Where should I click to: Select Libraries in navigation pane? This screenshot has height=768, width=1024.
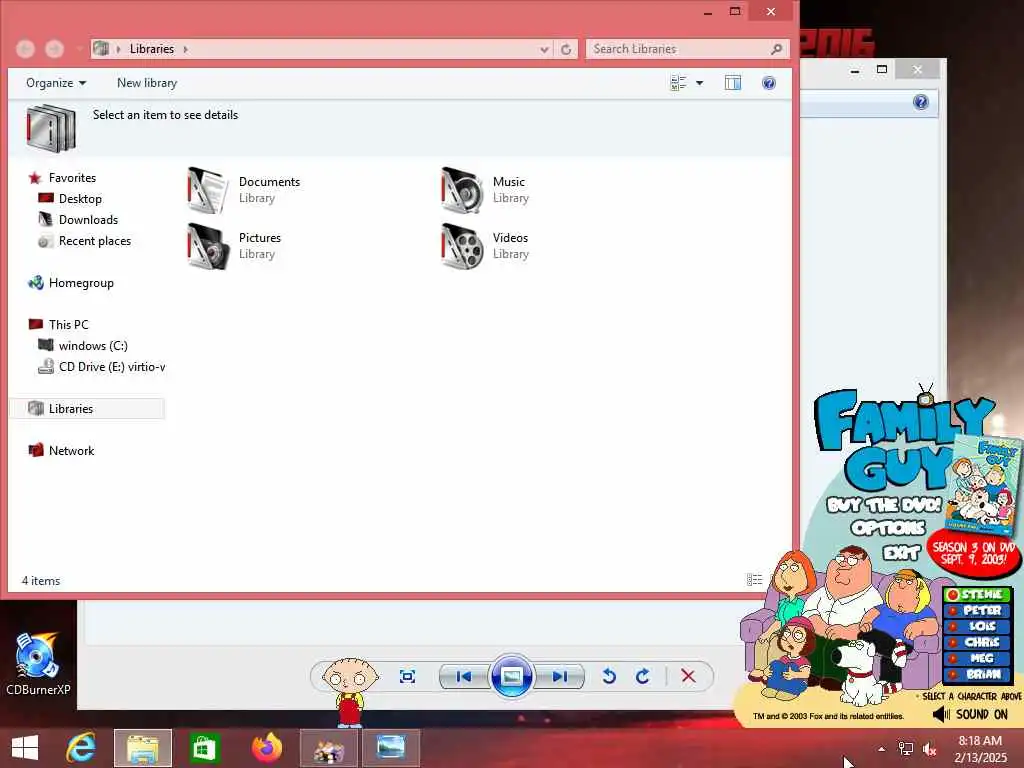click(x=87, y=409)
